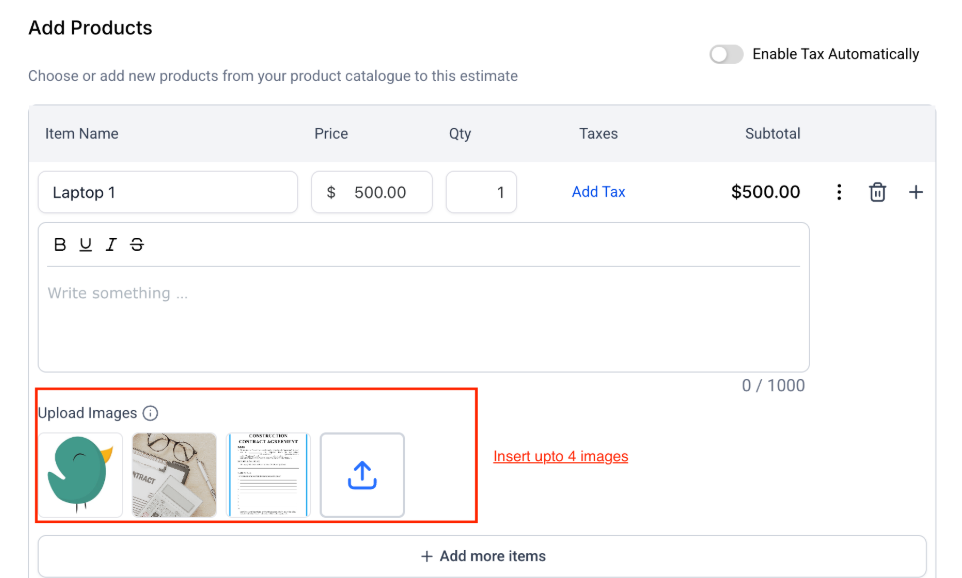This screenshot has height=578, width=962.
Task: Click the Add Tax link
Action: [598, 192]
